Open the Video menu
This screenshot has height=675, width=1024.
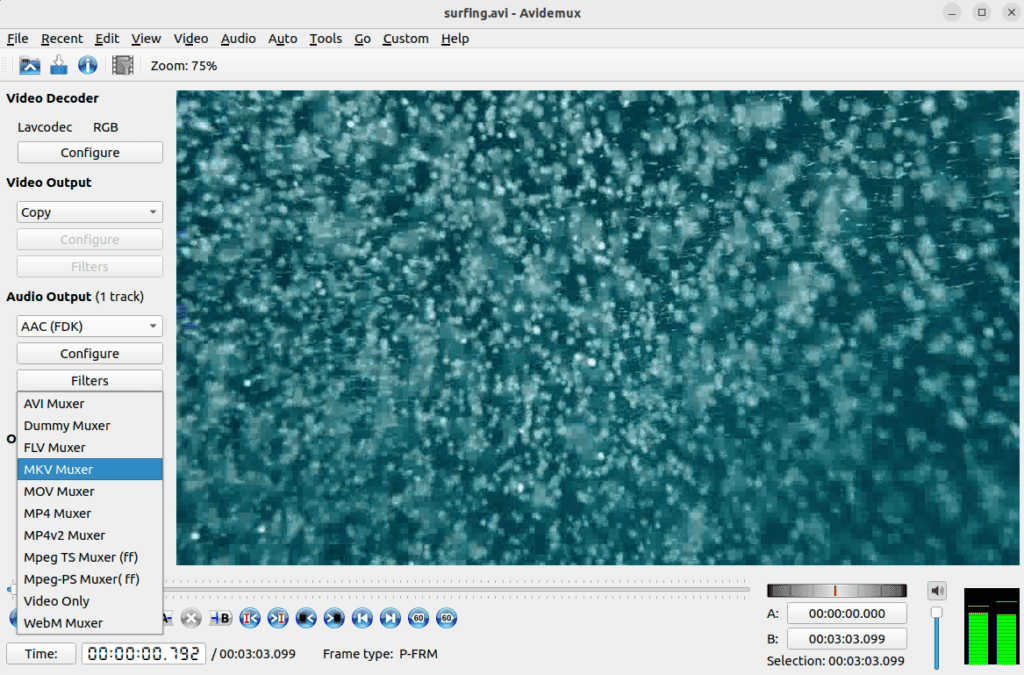pos(190,39)
